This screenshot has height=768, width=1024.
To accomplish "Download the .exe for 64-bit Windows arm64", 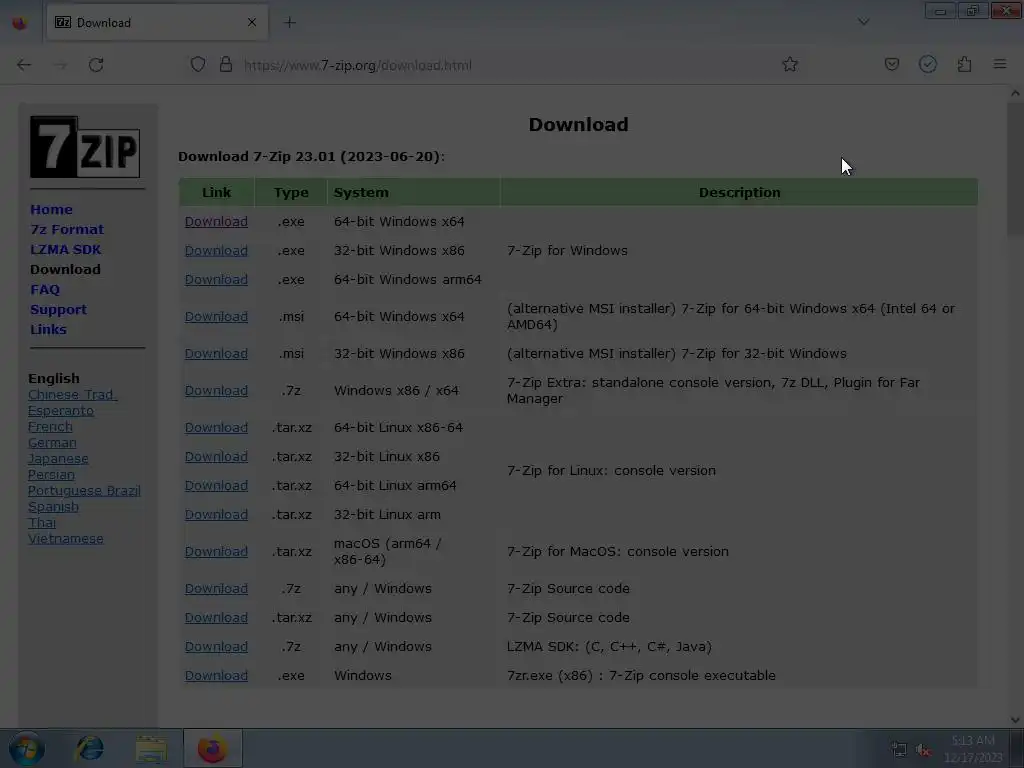I will 216,280.
